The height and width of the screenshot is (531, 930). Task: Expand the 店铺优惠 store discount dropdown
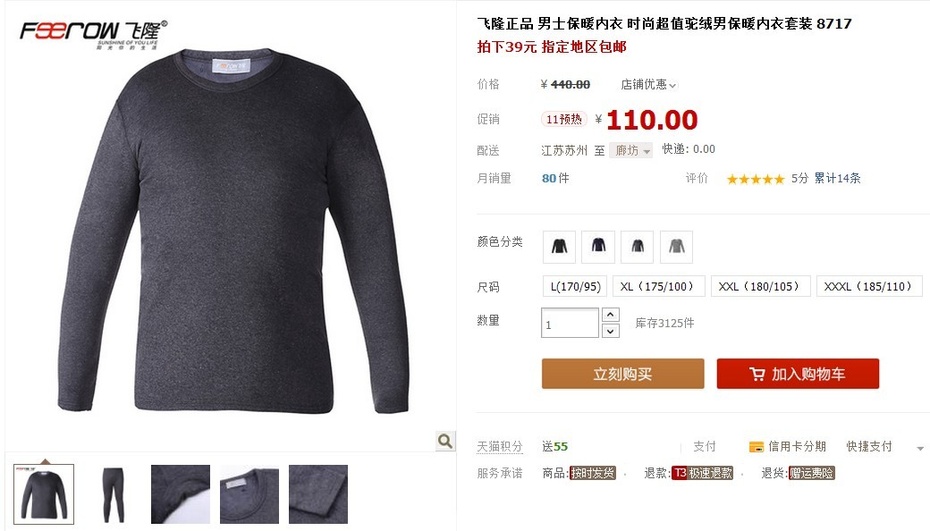click(x=648, y=85)
